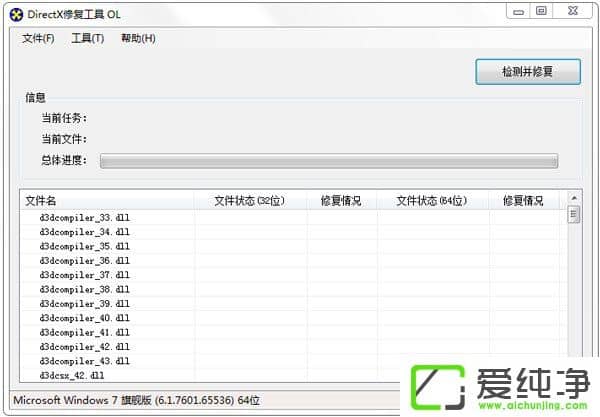Sort by the 文件名 column header
This screenshot has height=417, width=600.
[x=107, y=200]
